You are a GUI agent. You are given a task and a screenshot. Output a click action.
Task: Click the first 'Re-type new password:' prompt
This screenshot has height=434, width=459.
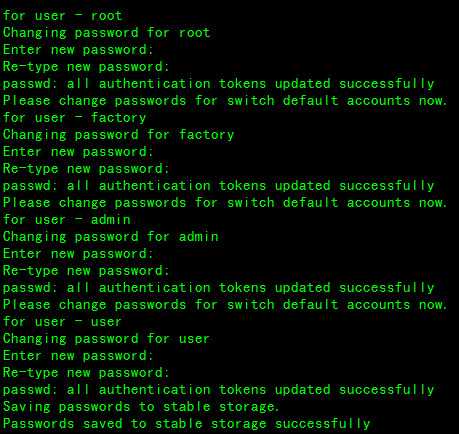(86, 67)
